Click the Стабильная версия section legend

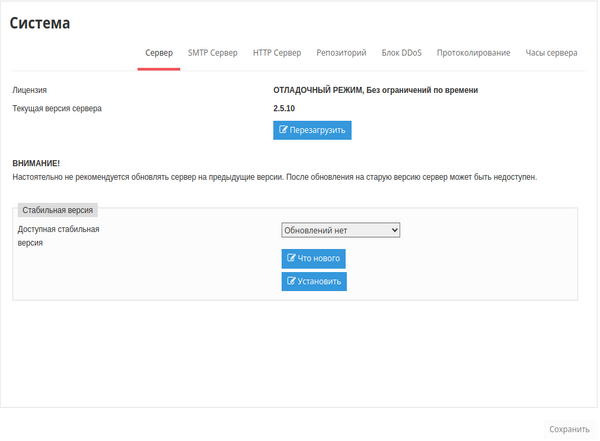pyautogui.click(x=57, y=210)
